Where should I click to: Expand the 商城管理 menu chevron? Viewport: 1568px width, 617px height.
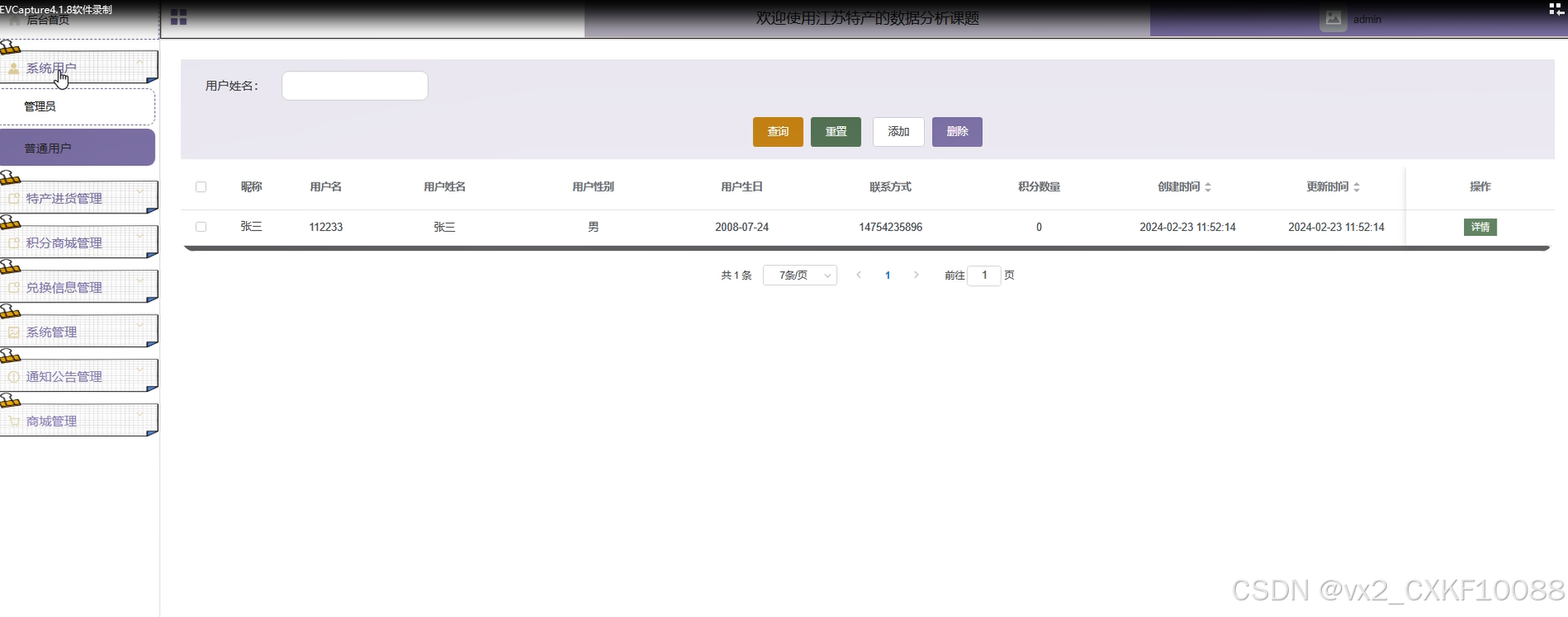(x=140, y=414)
